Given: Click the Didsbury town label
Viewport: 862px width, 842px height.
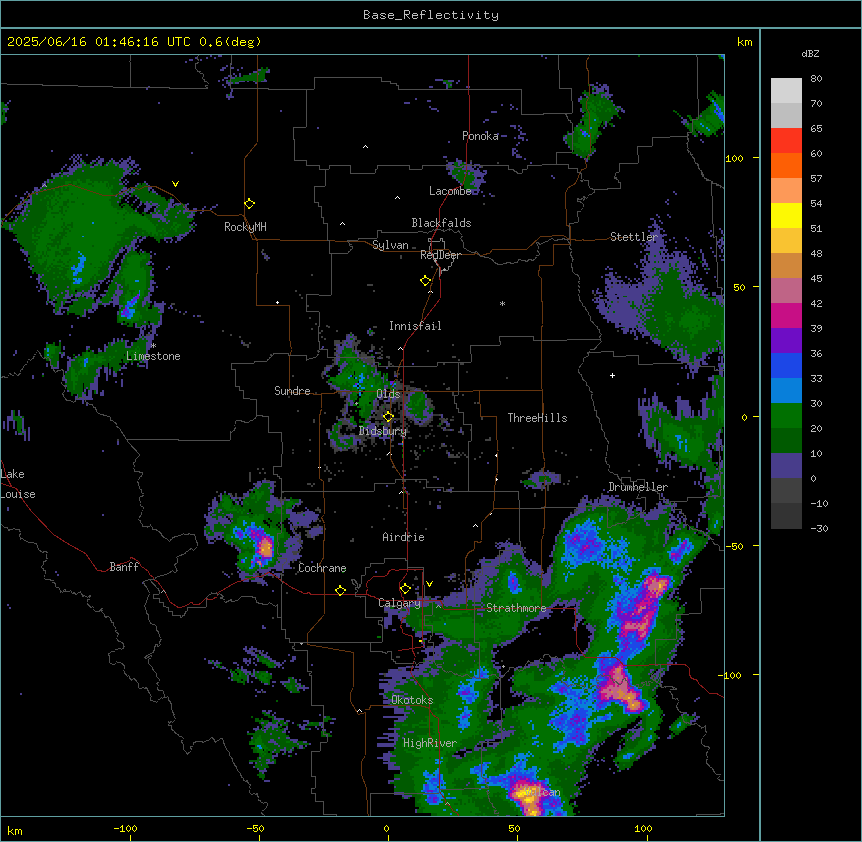Looking at the screenshot, I should coord(383,431).
